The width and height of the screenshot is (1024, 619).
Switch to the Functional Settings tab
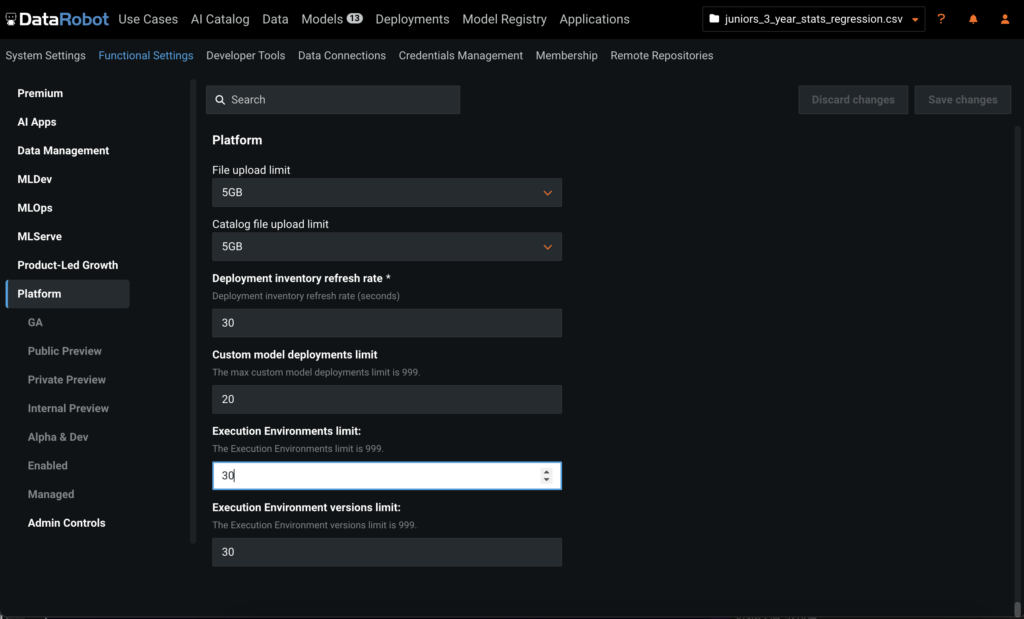[x=145, y=55]
